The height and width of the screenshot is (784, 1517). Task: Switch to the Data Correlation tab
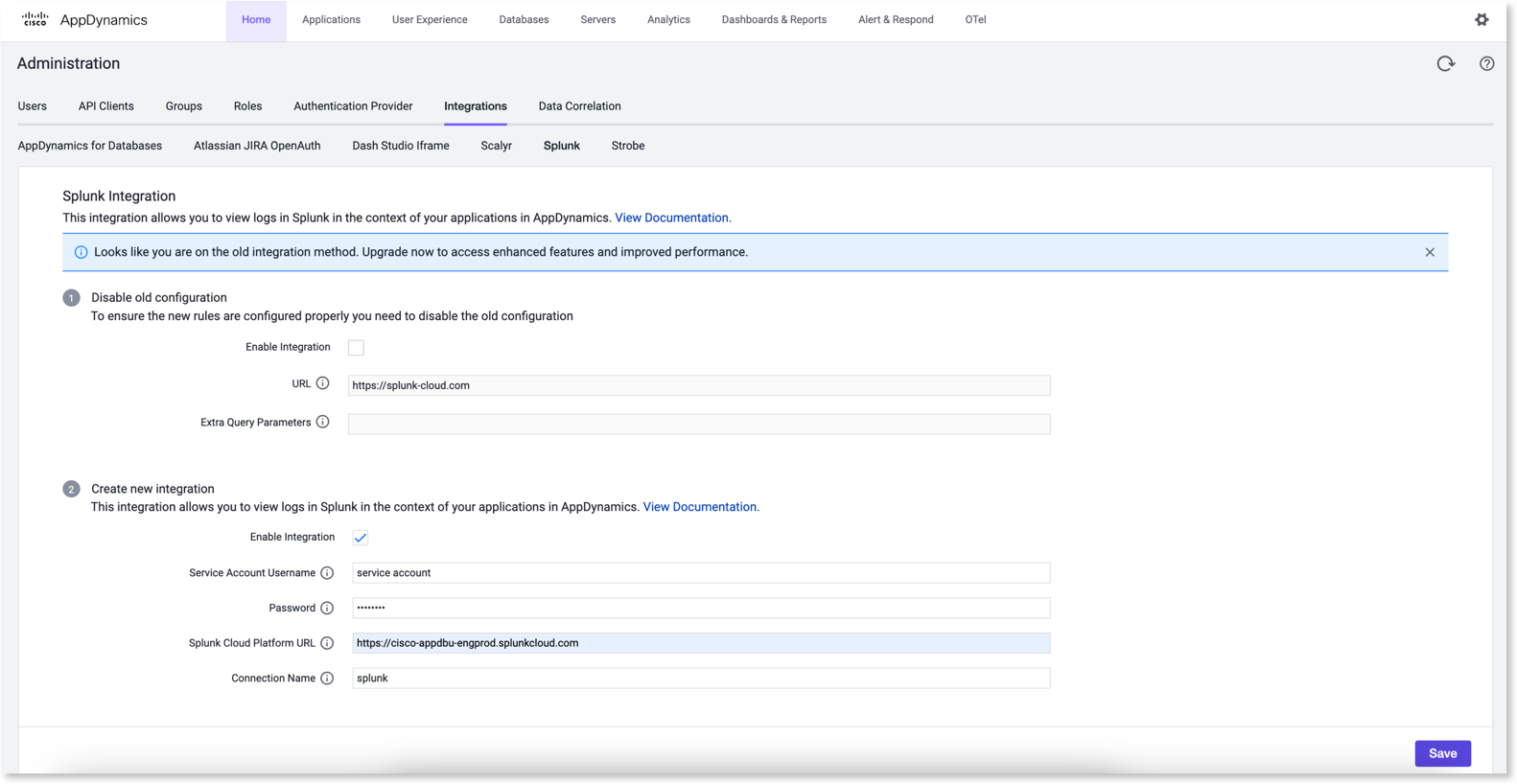click(579, 106)
